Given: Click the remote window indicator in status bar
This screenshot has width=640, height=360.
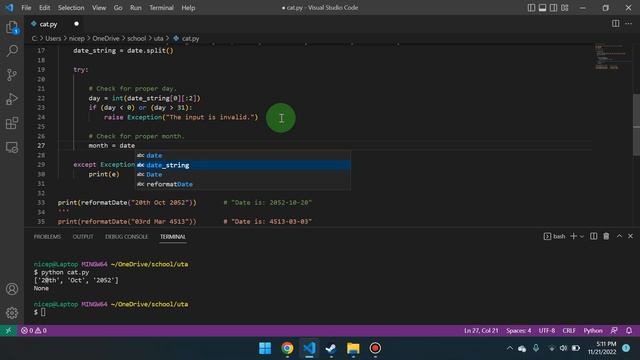Looking at the screenshot, I should click(x=8, y=331).
